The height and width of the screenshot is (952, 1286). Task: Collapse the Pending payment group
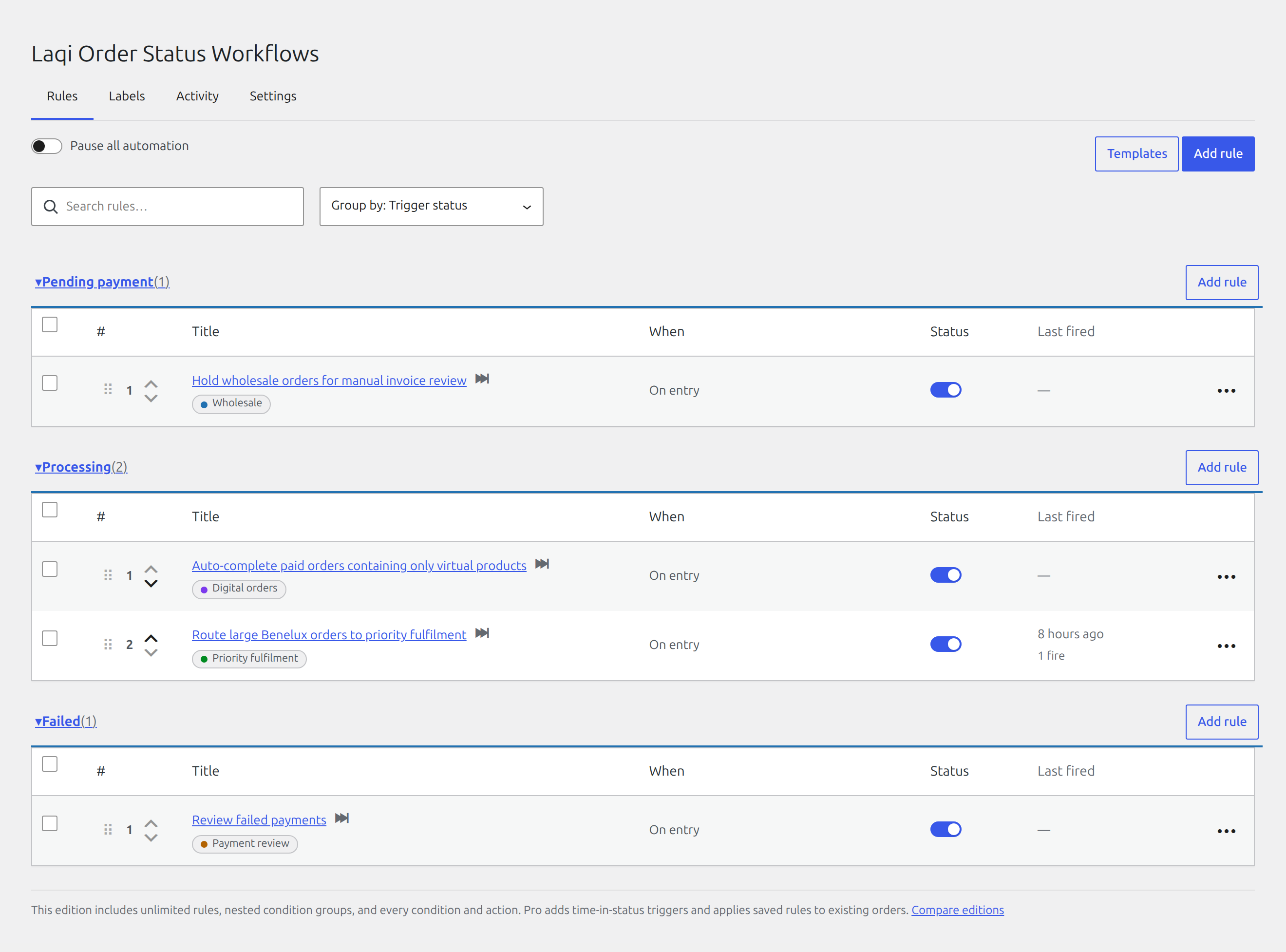coord(102,282)
